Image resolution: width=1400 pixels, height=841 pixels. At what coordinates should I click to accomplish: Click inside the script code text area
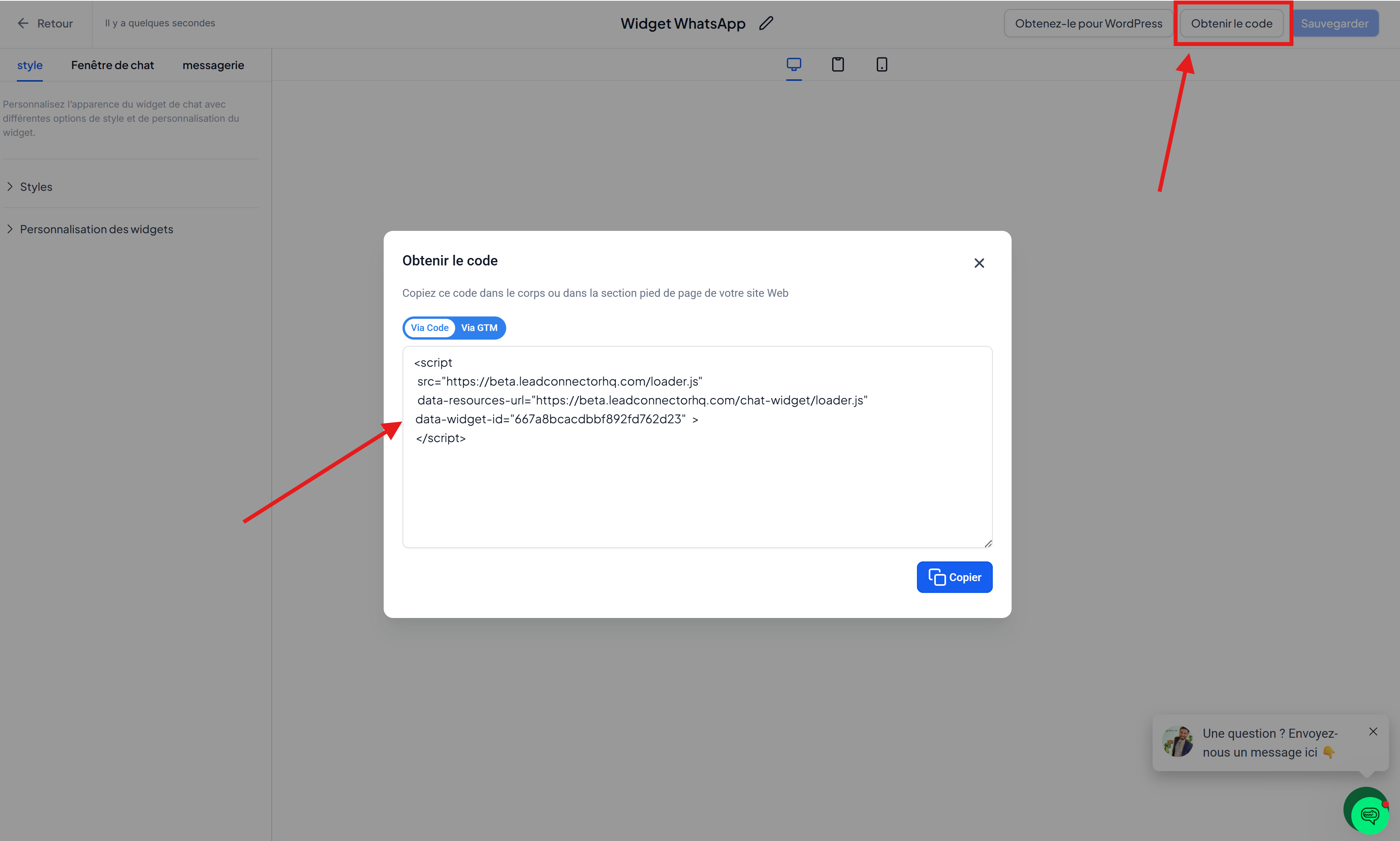[697, 446]
